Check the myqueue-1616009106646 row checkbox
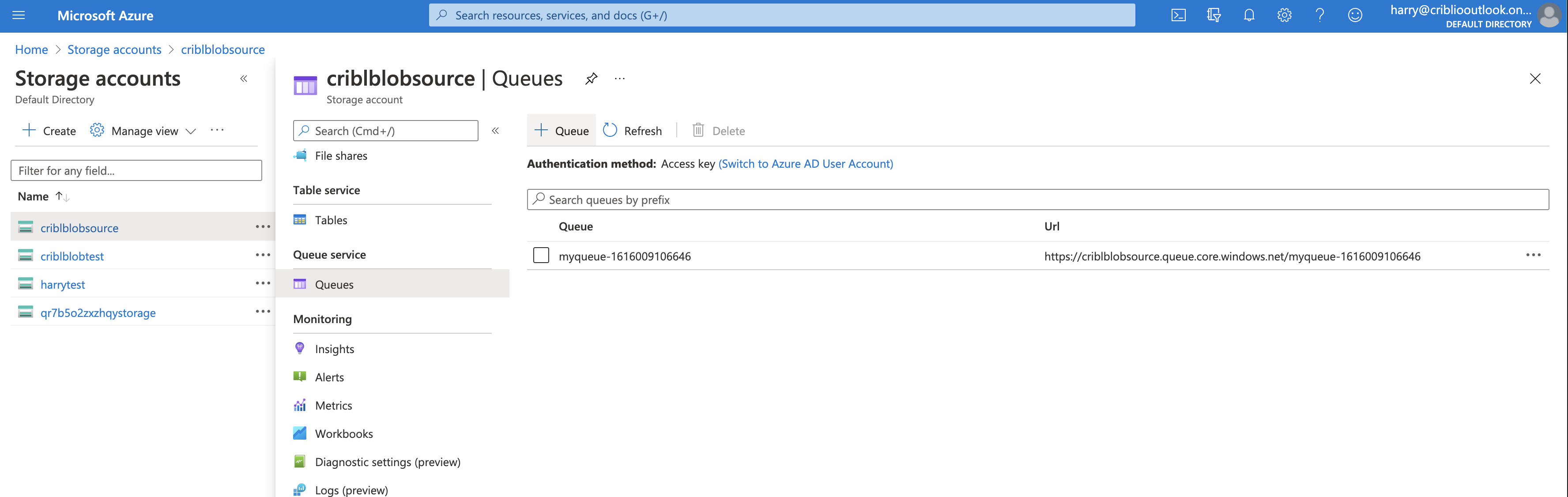Image resolution: width=1568 pixels, height=497 pixels. pyautogui.click(x=540, y=256)
